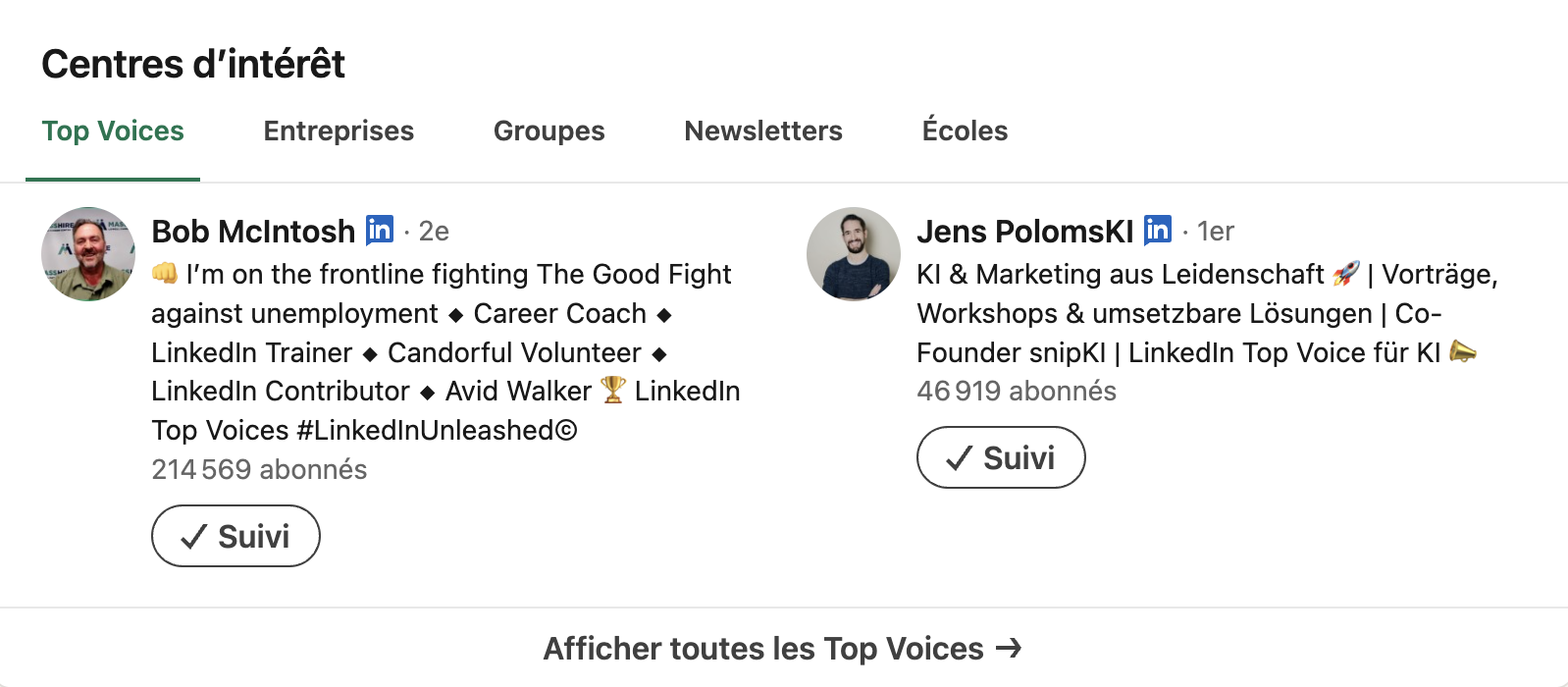Click the megaphone emoji ending Jens's headline
This screenshot has height=687, width=1568.
[x=1463, y=351]
